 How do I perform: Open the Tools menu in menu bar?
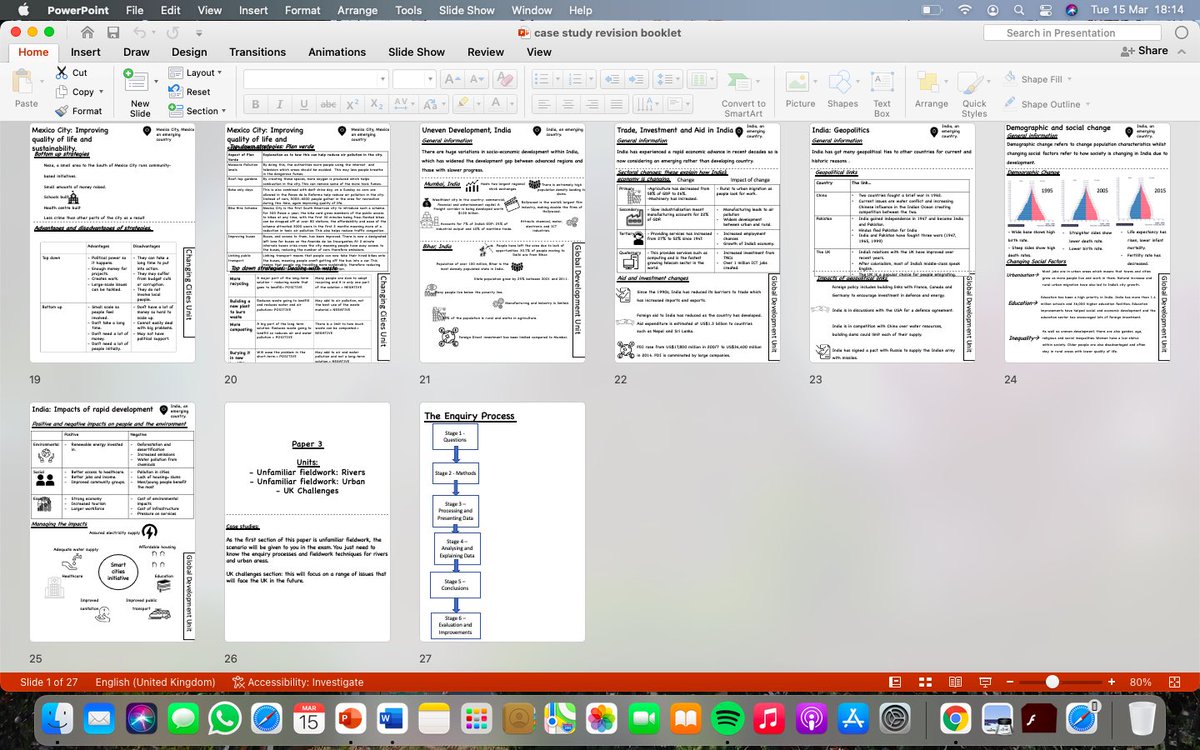point(408,10)
